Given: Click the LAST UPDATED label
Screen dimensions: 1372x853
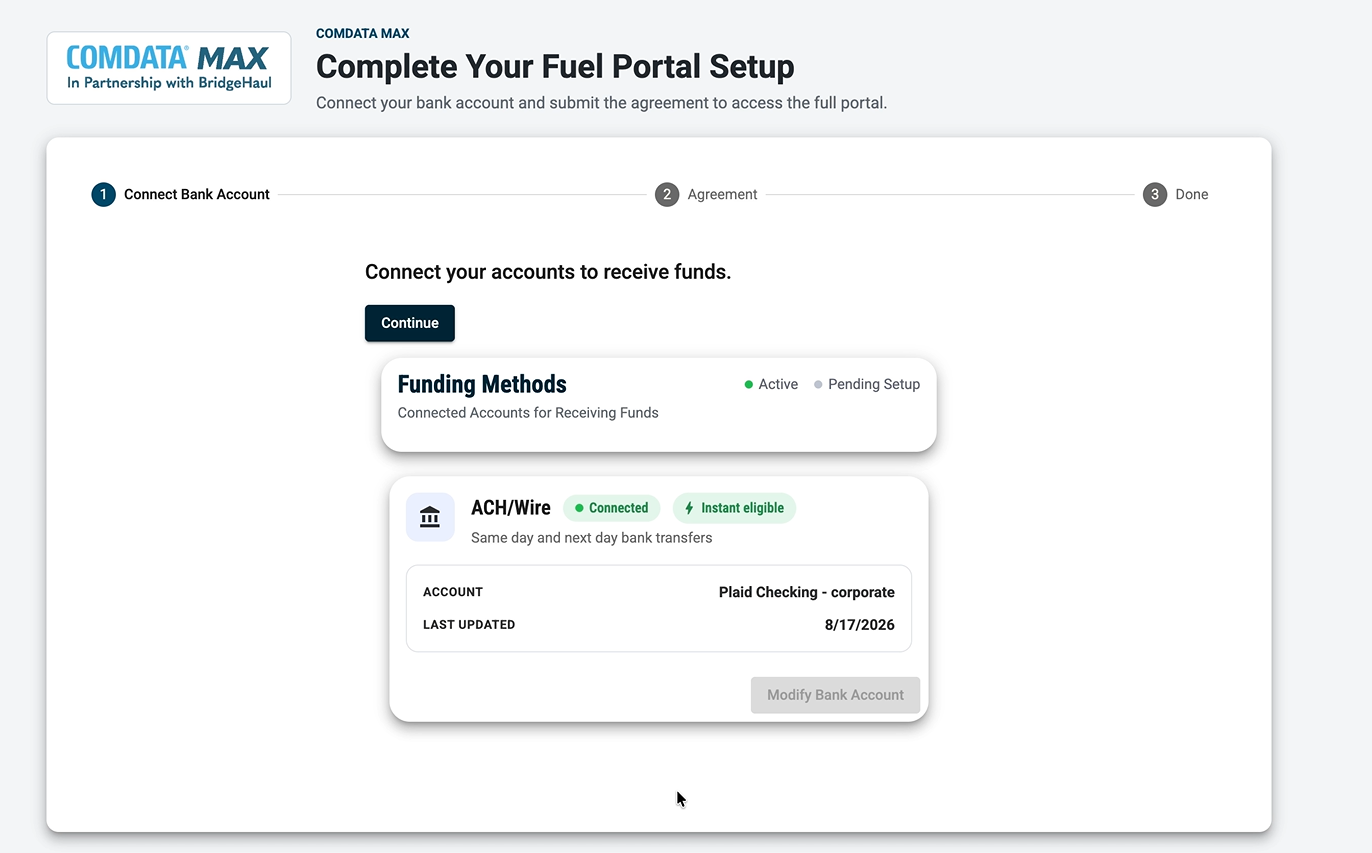Looking at the screenshot, I should tap(469, 625).
